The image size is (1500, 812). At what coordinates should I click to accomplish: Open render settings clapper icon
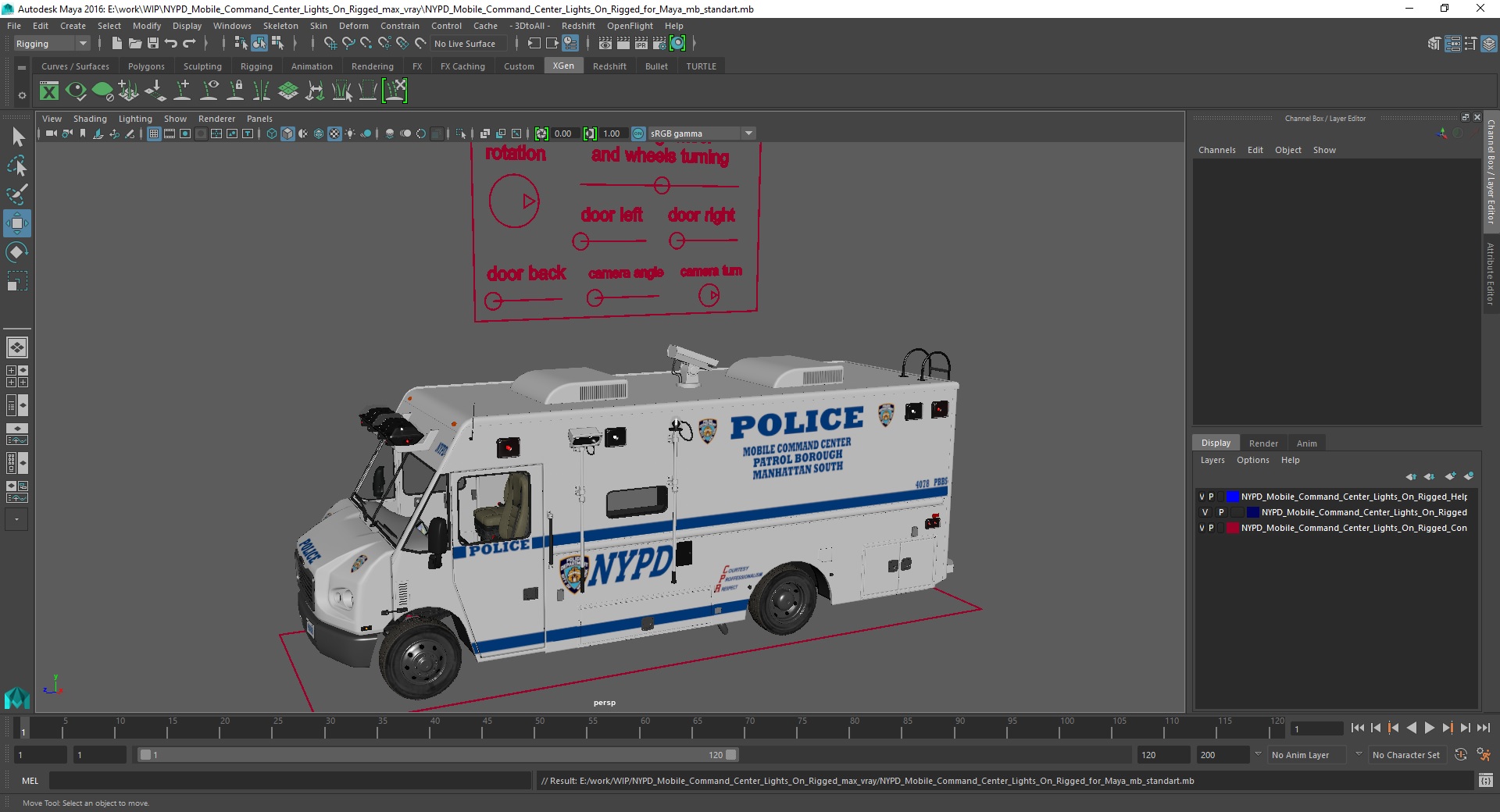pyautogui.click(x=659, y=44)
